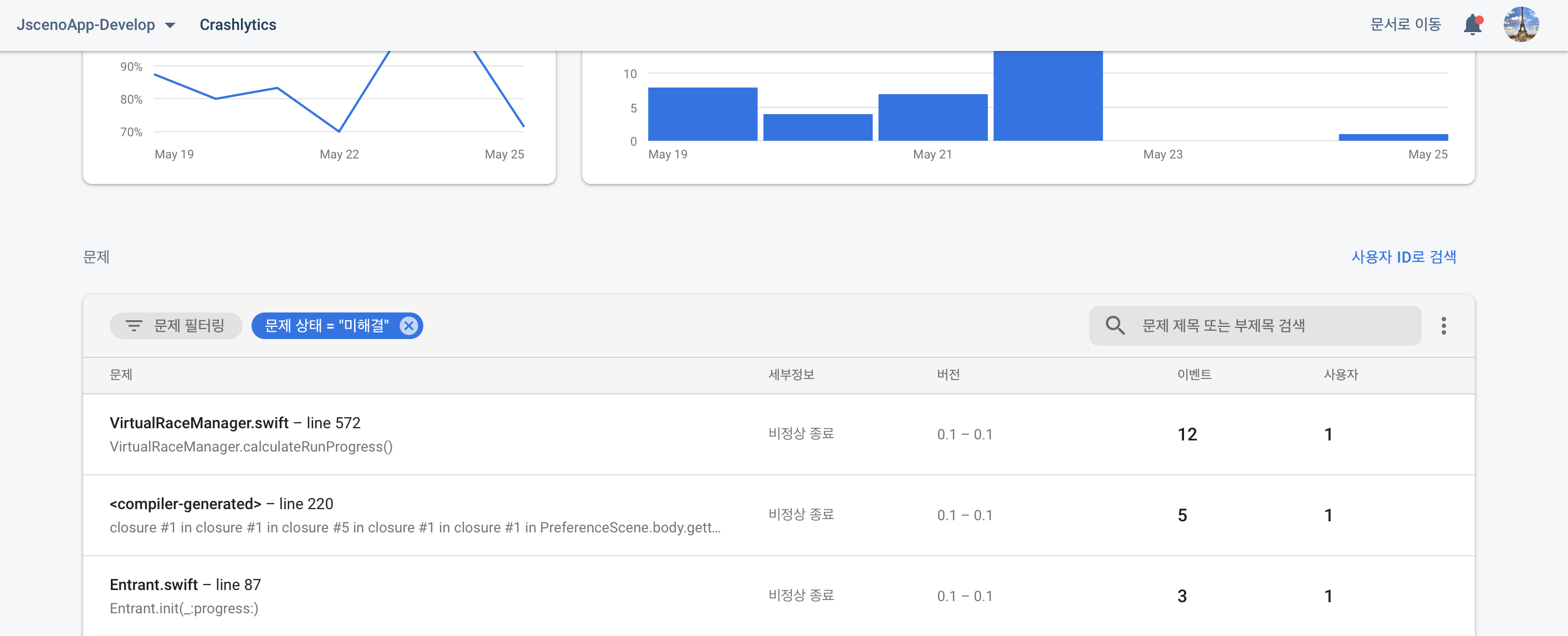This screenshot has height=636, width=1568.
Task: Go to 문서로 이동 docs link
Action: [1405, 25]
